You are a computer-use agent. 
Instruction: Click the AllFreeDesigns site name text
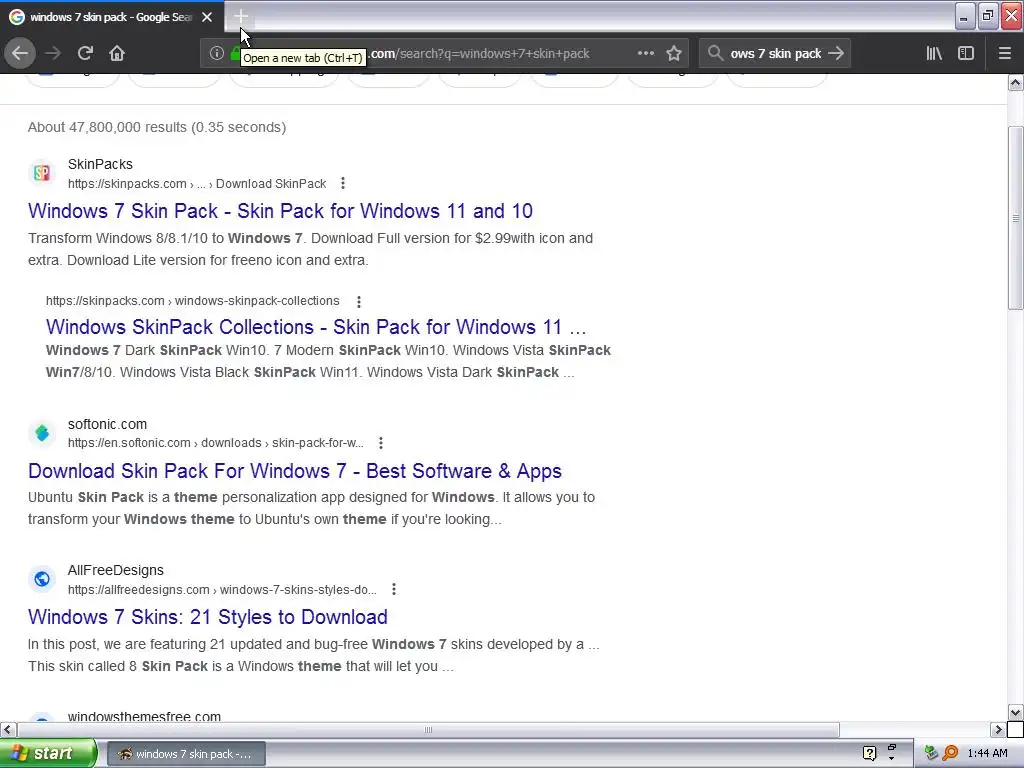(x=116, y=570)
